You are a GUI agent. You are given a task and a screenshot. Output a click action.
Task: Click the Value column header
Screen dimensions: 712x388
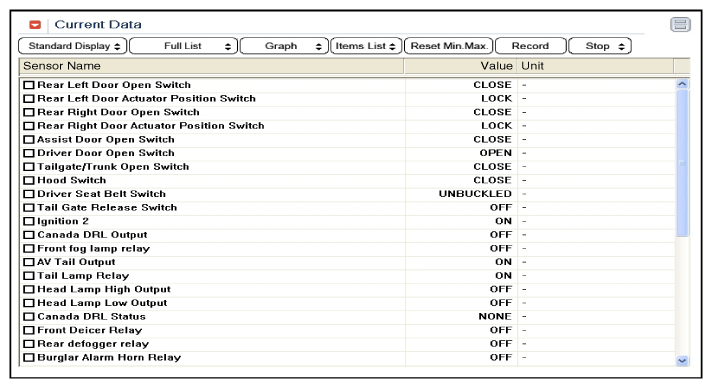pyautogui.click(x=460, y=66)
